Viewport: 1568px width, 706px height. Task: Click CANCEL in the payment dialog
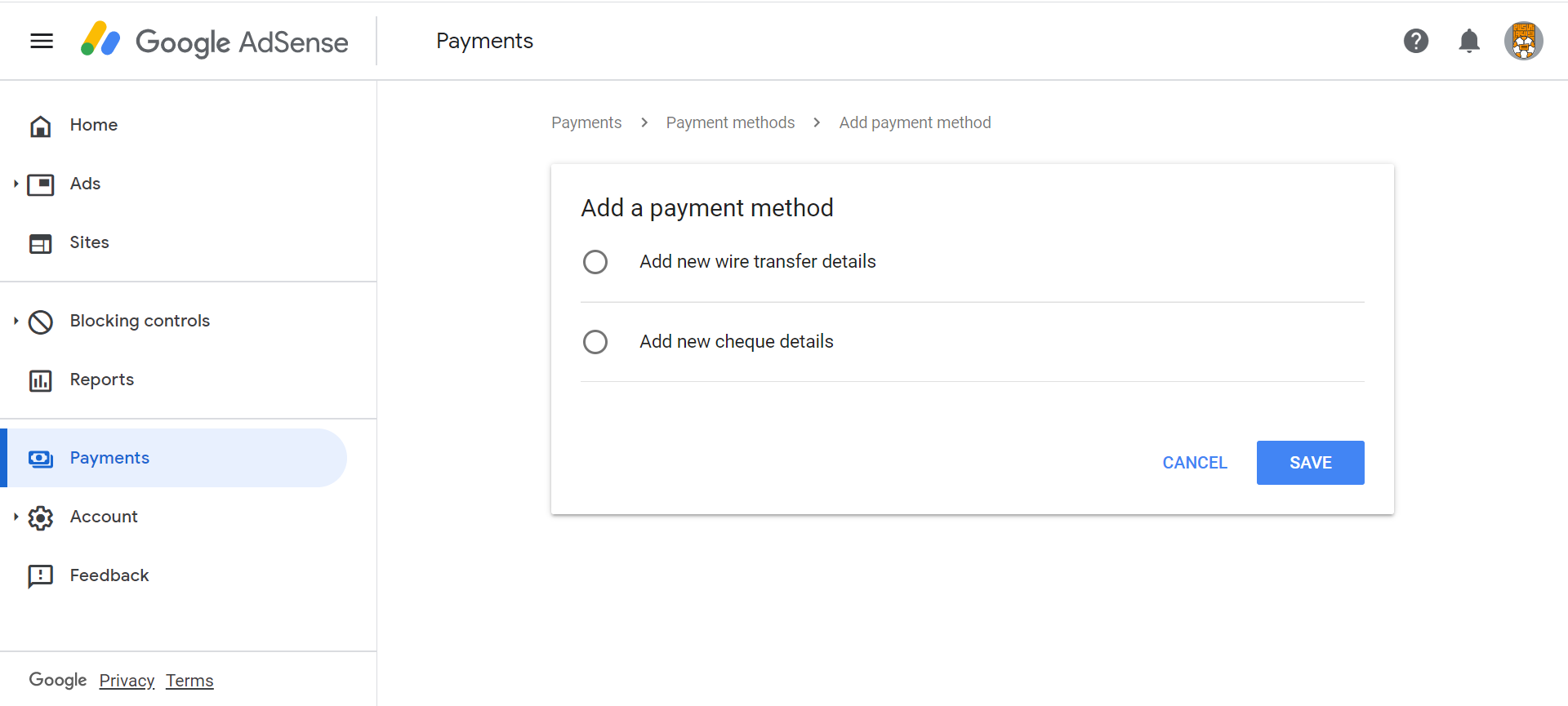pyautogui.click(x=1194, y=463)
